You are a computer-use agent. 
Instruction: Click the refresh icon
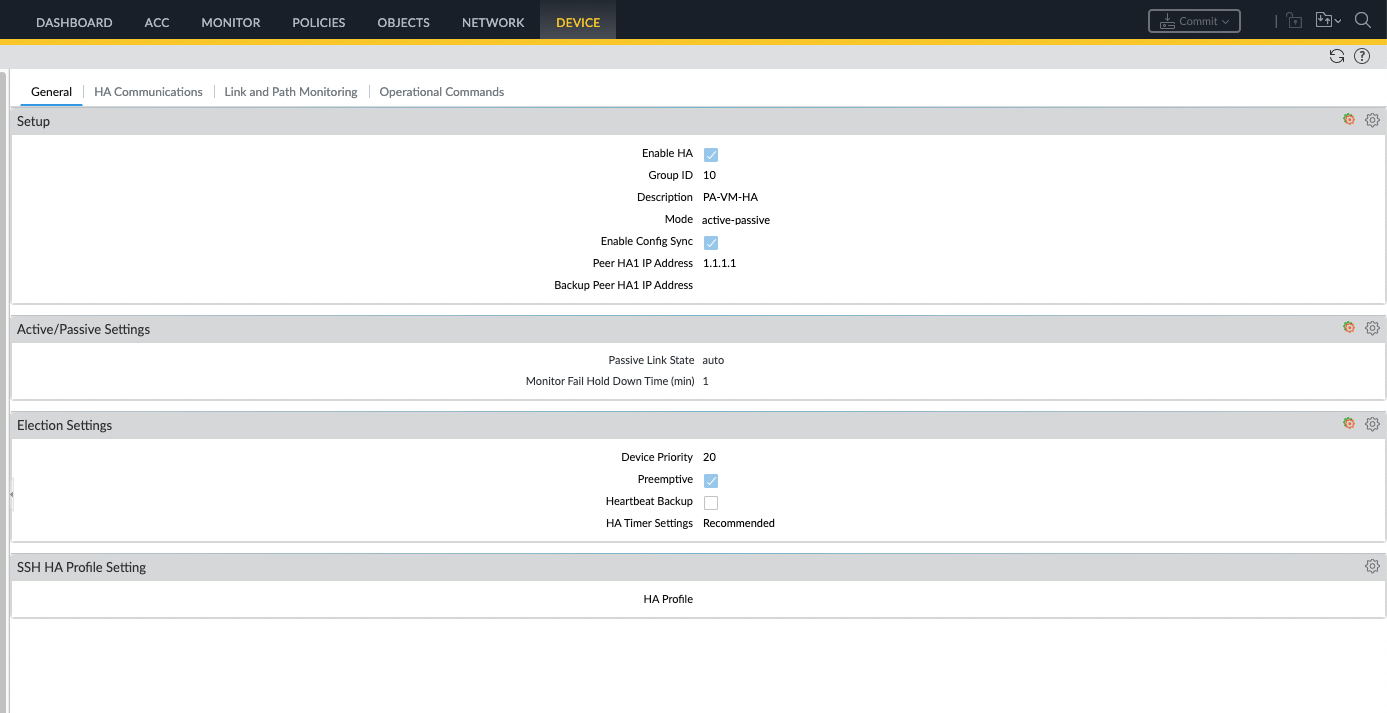pos(1337,56)
